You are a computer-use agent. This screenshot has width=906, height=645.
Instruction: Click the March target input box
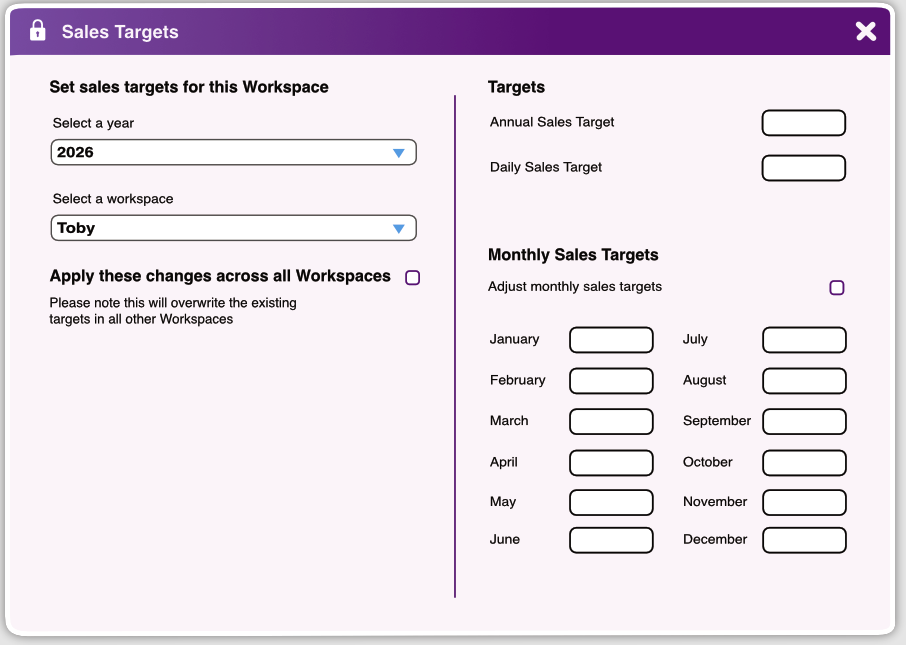tap(611, 422)
